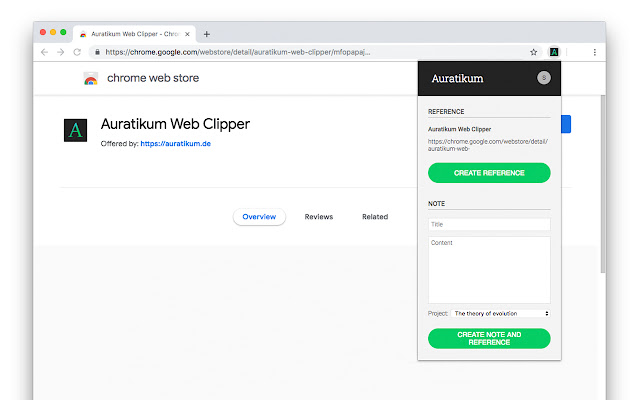Screen dimensions: 640x400
Task: Open a new tab with plus icon
Action: pos(207,34)
